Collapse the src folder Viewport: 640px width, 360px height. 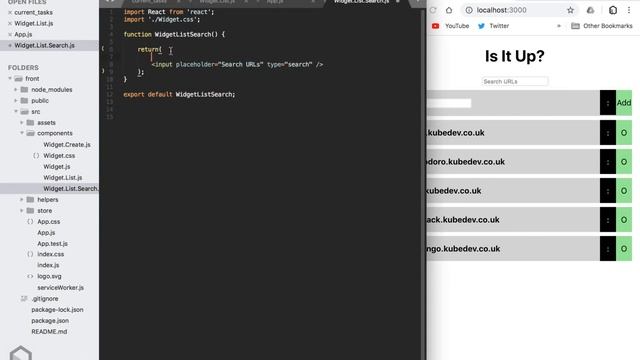coord(16,111)
